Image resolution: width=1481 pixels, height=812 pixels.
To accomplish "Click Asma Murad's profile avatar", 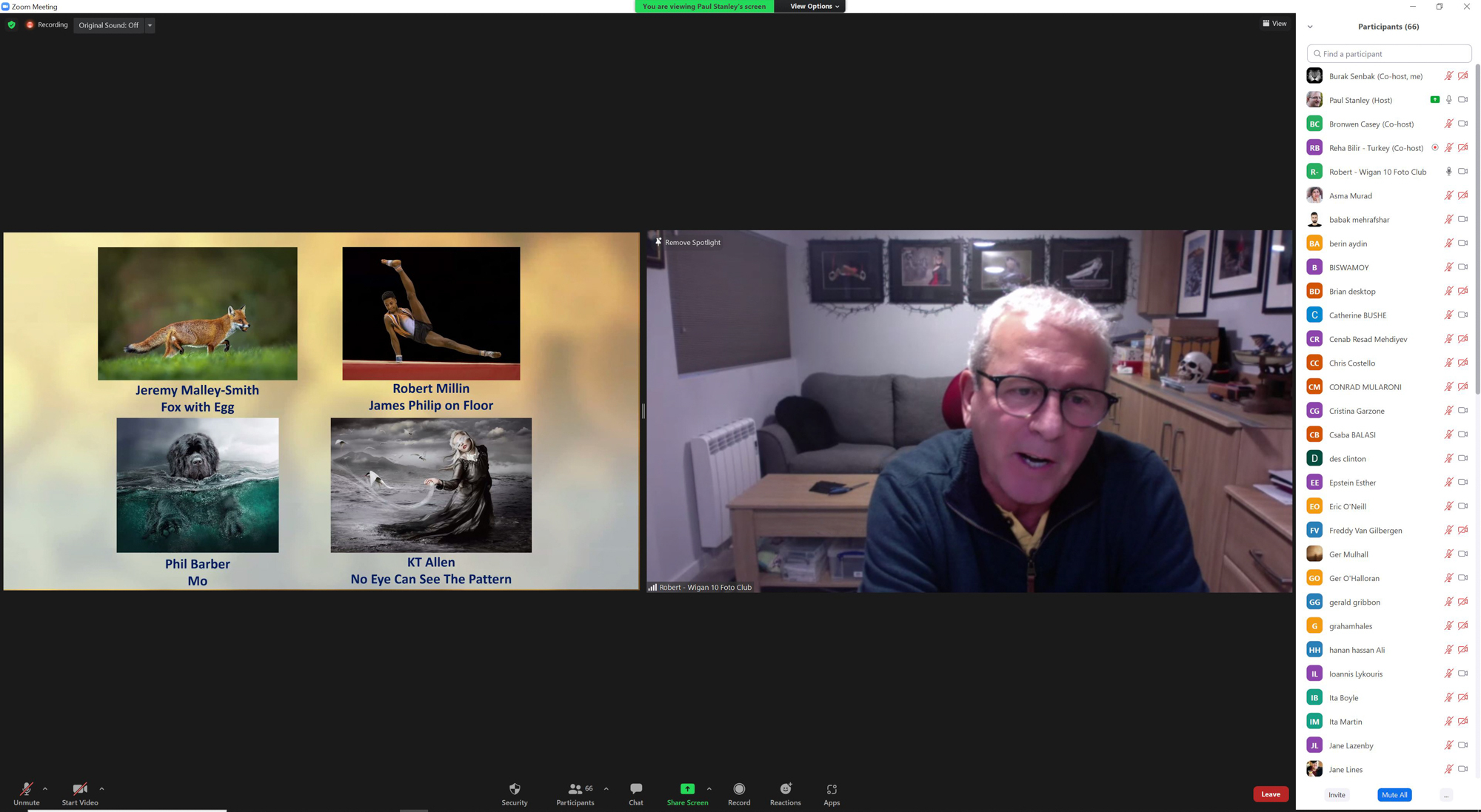I will 1314,195.
